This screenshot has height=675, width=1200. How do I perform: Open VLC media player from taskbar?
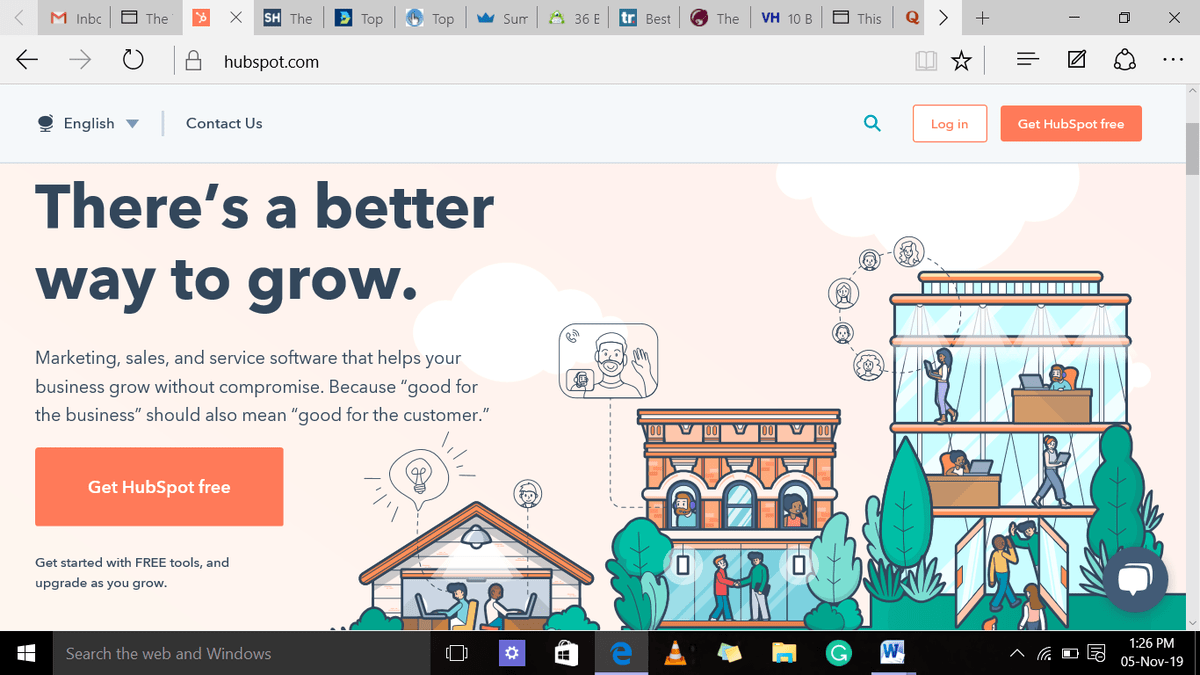click(x=675, y=653)
